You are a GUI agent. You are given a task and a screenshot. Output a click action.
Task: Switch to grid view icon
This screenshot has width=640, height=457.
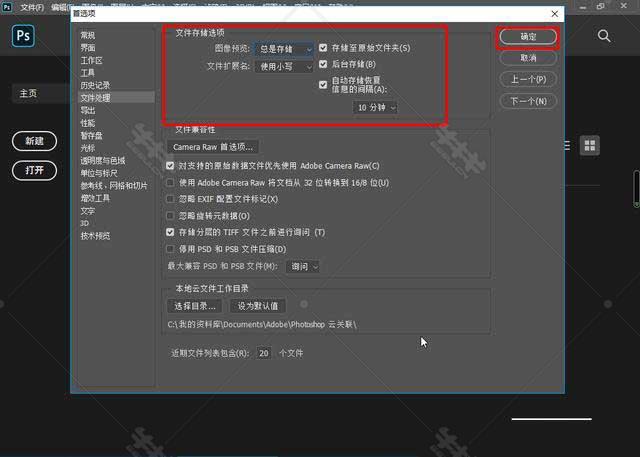click(x=590, y=145)
